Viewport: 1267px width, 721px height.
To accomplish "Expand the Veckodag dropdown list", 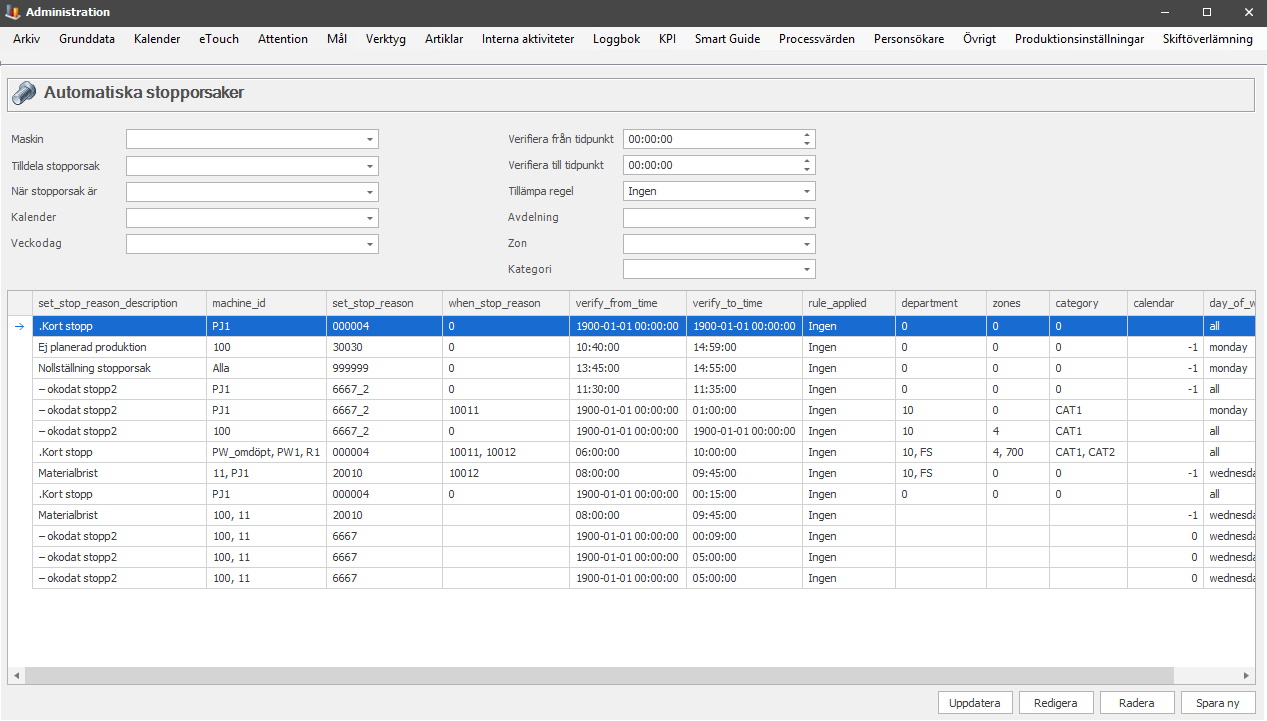I will (369, 244).
